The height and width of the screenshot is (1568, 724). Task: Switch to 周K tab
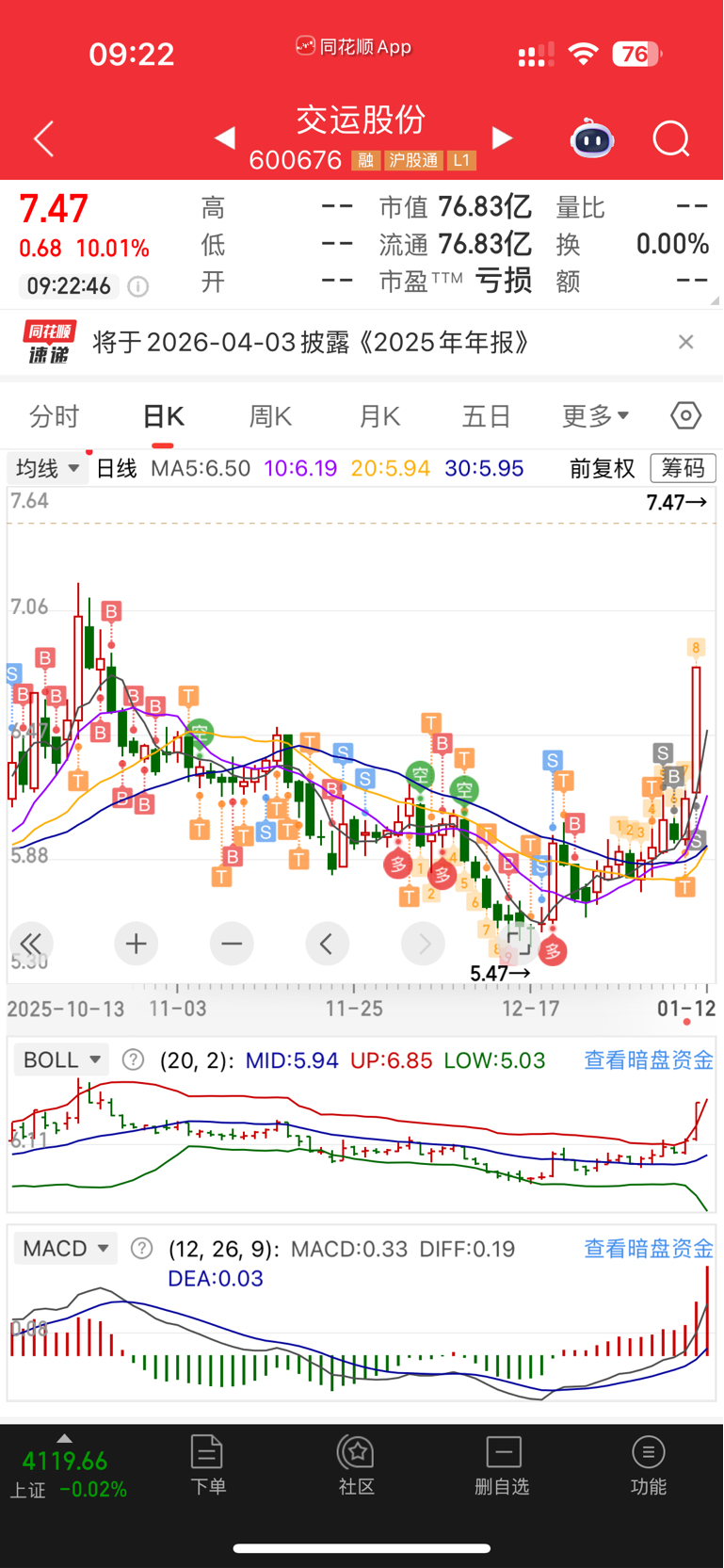tap(270, 415)
